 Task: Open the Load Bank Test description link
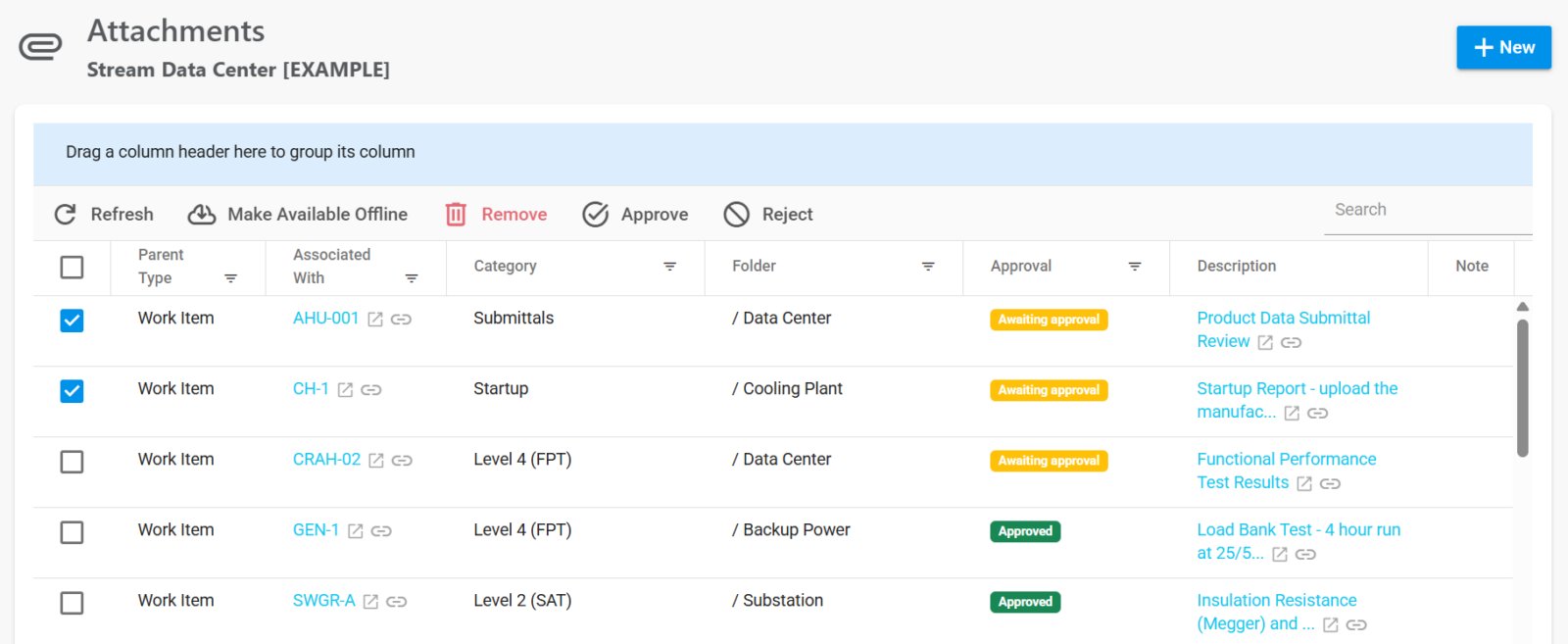click(1298, 541)
